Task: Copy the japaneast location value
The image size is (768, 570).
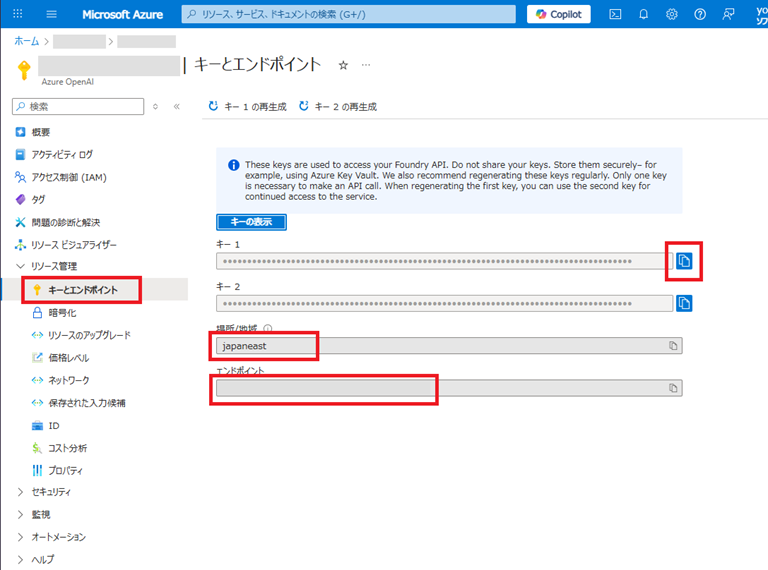Action: click(x=674, y=345)
